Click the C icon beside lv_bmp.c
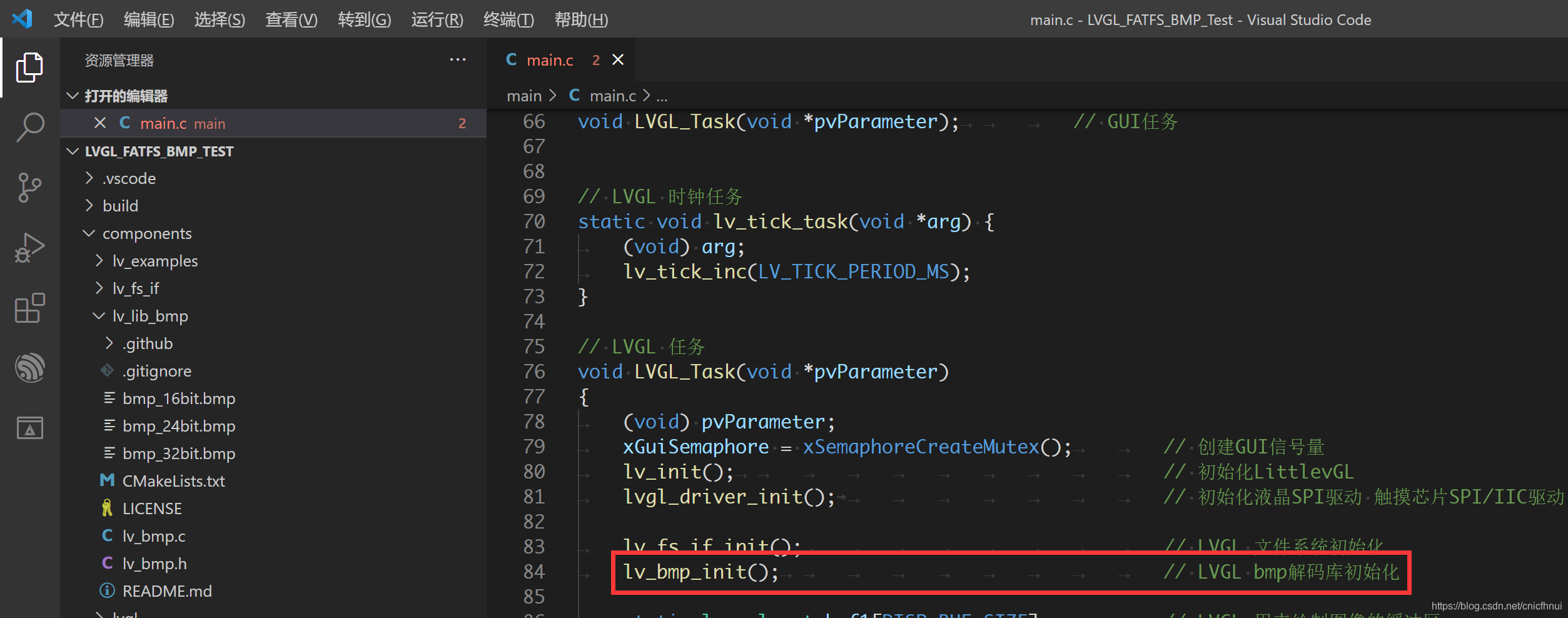 pyautogui.click(x=108, y=536)
